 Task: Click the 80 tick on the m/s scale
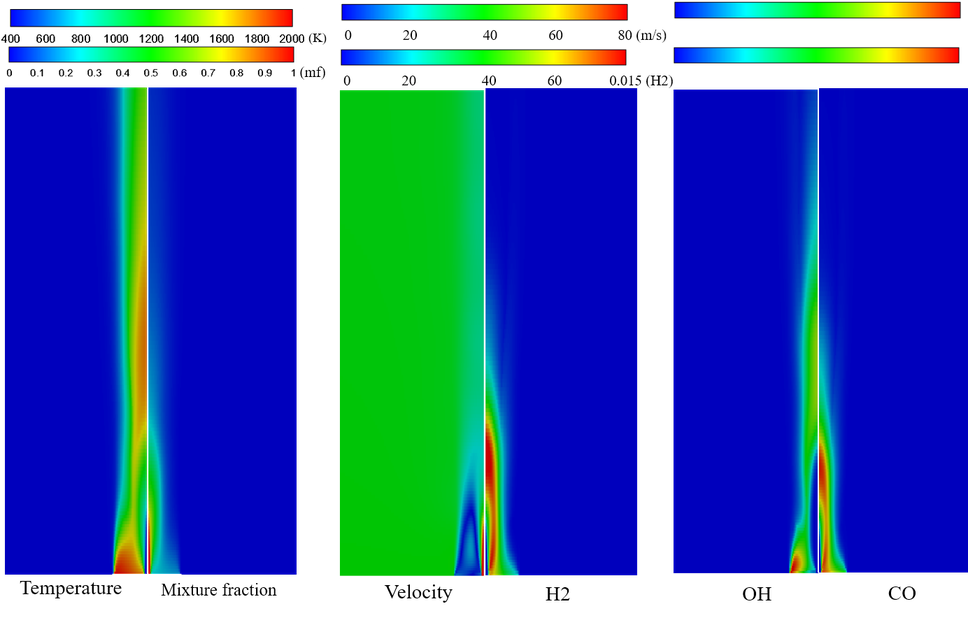pyautogui.click(x=625, y=35)
